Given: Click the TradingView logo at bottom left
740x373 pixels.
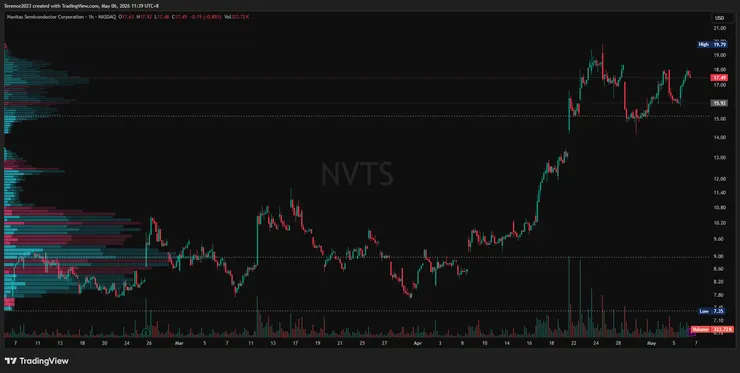Looking at the screenshot, I should 37,361.
